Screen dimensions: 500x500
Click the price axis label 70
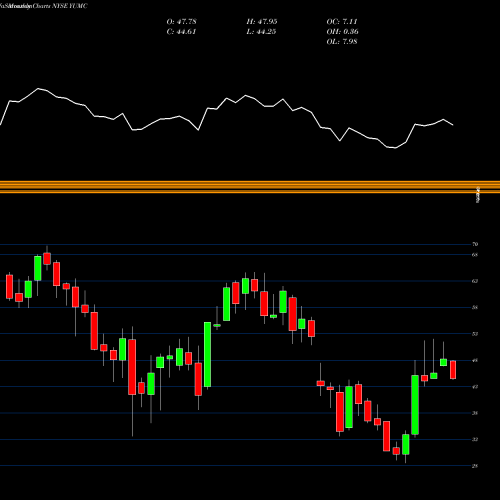pyautogui.click(x=475, y=244)
